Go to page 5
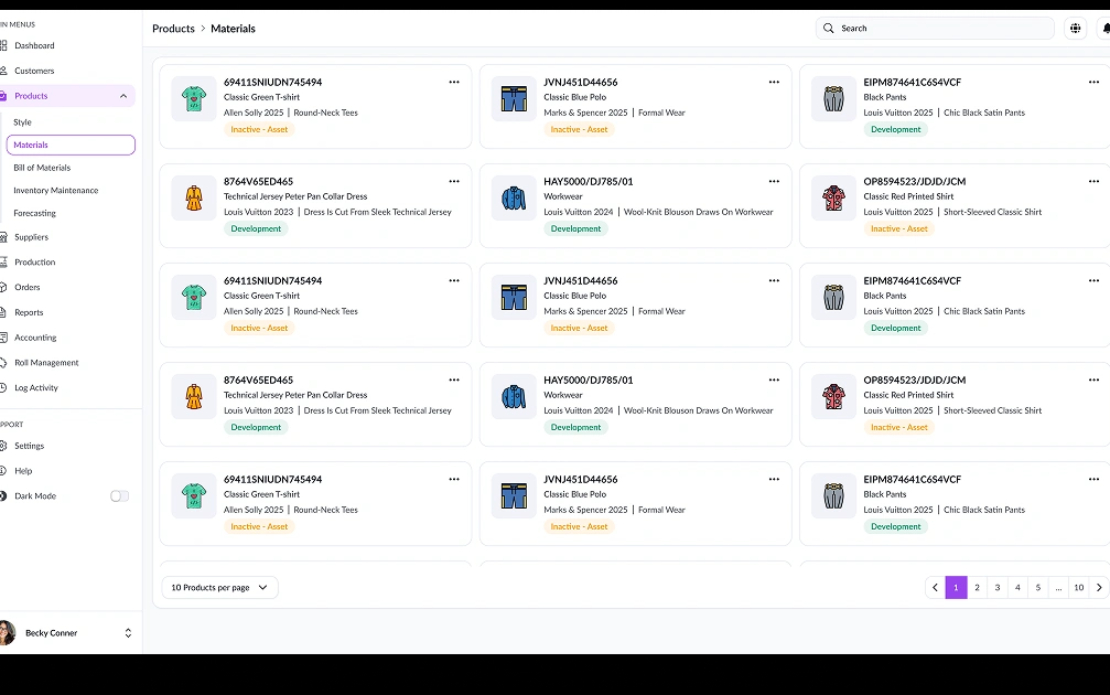The height and width of the screenshot is (695, 1110). coord(1039,587)
